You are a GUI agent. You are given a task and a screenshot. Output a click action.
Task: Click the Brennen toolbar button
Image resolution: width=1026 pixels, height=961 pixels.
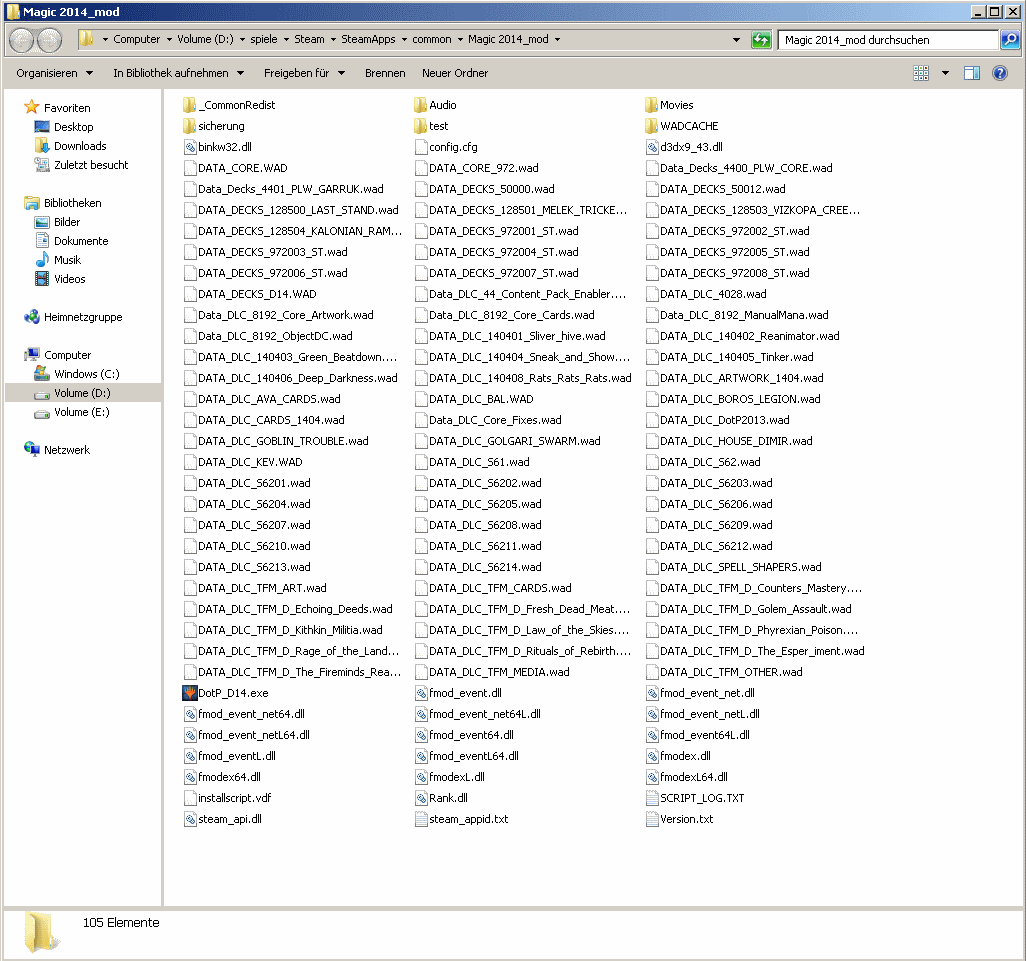(x=385, y=73)
